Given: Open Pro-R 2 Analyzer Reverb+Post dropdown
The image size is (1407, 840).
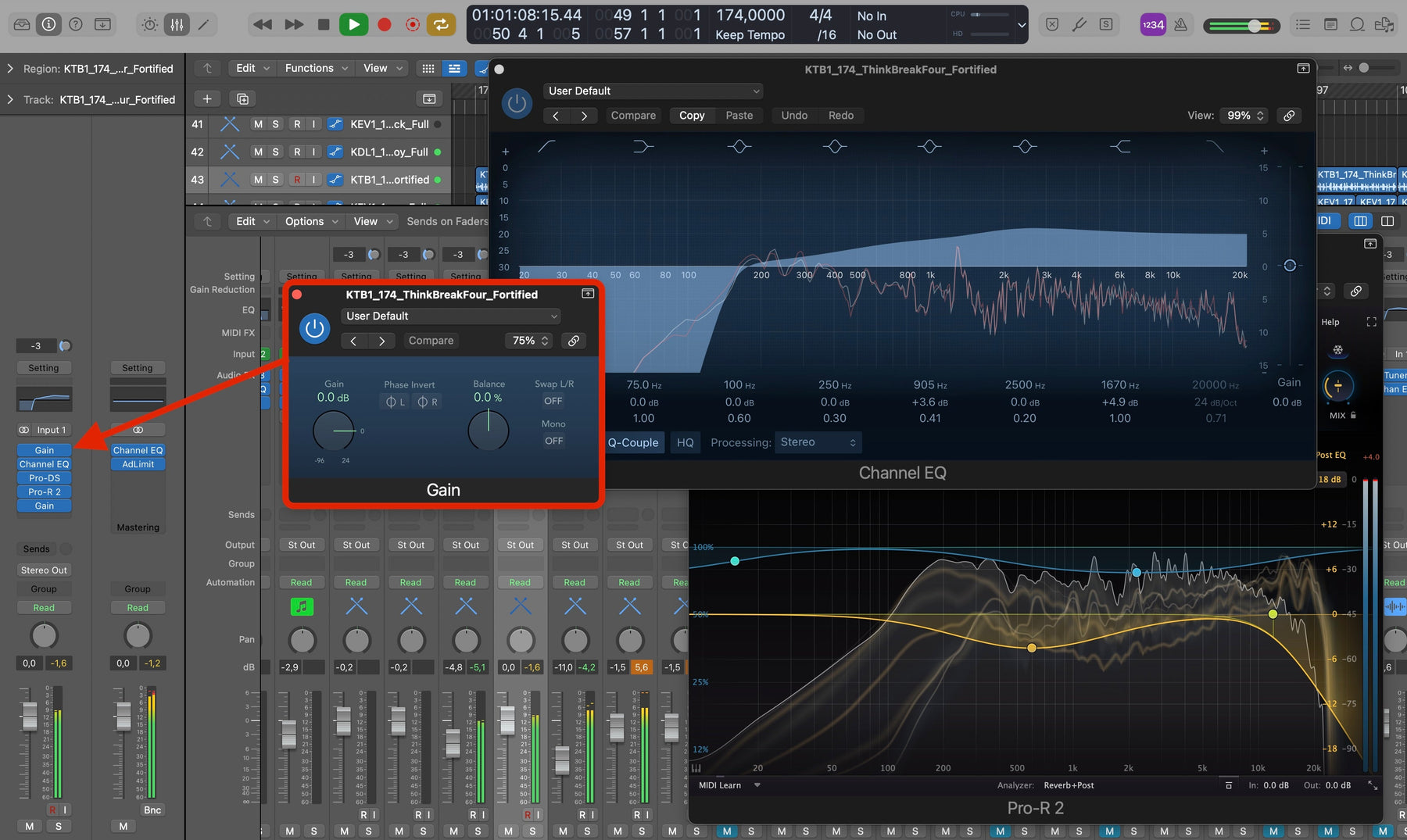Looking at the screenshot, I should pyautogui.click(x=1069, y=785).
